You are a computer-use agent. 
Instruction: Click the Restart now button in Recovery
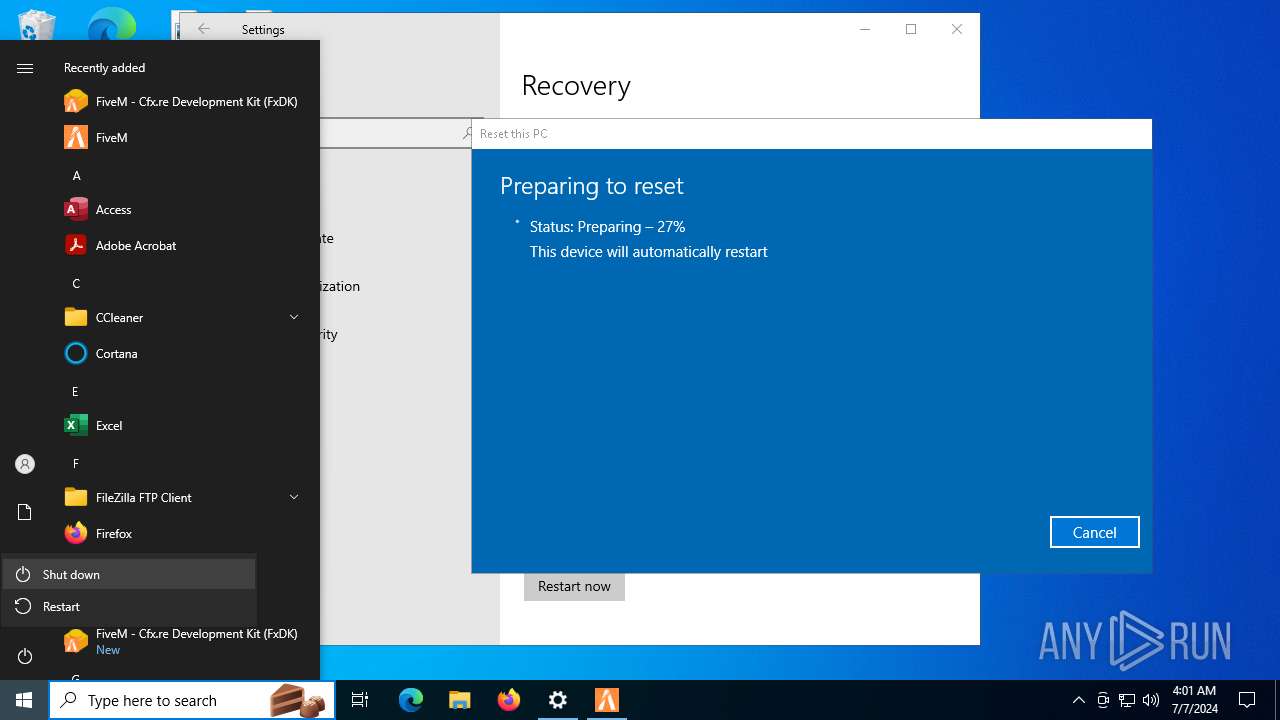point(574,586)
